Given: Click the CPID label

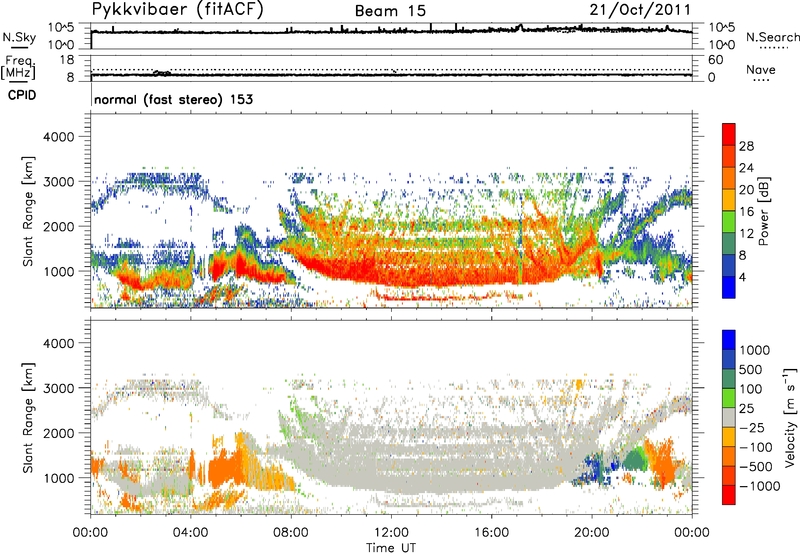Looking at the screenshot, I should click(22, 95).
